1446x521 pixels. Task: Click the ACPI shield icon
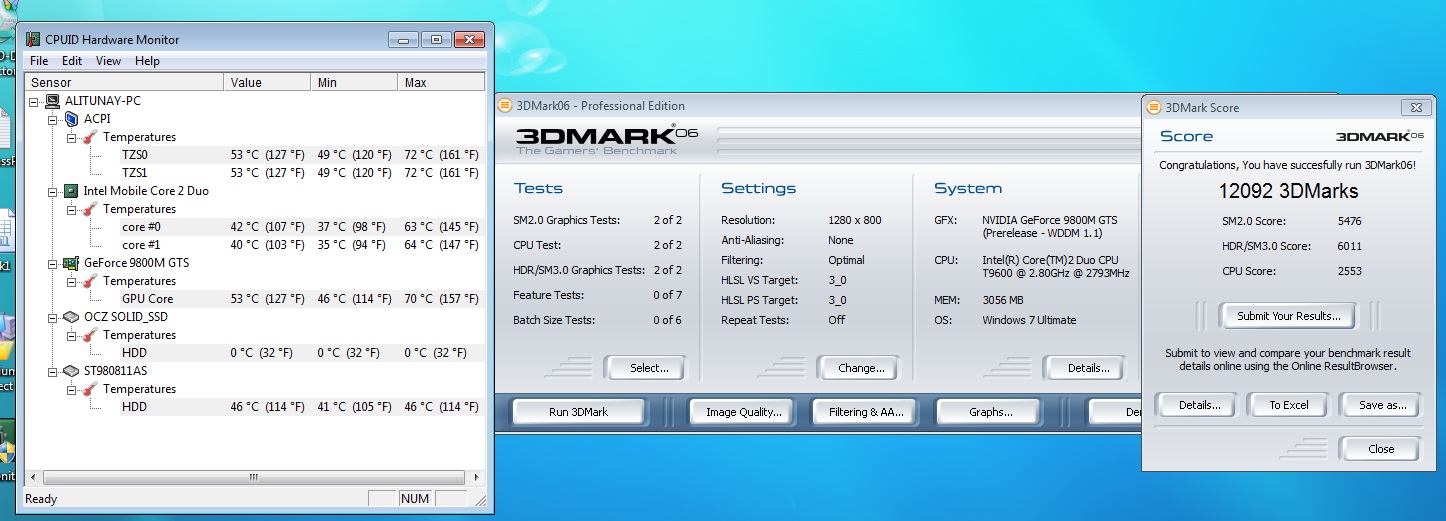(x=71, y=119)
